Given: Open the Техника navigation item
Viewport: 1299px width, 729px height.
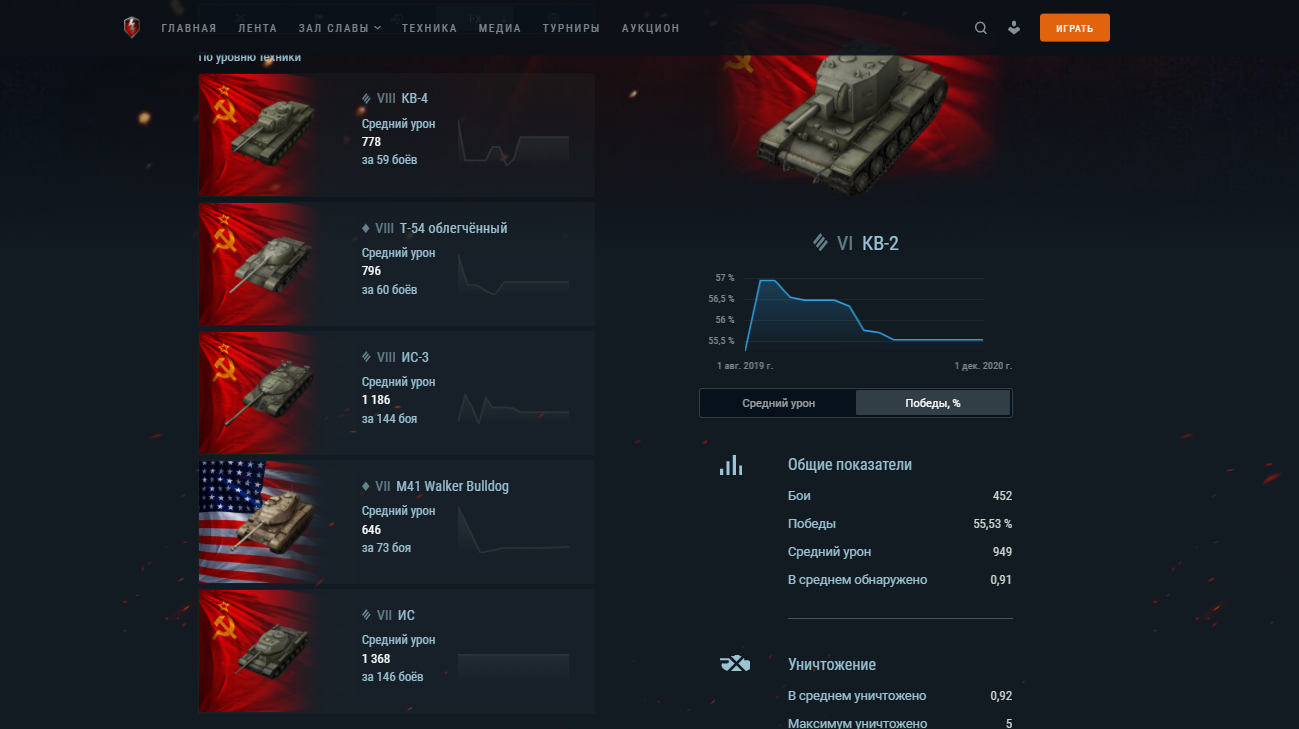Looking at the screenshot, I should [x=429, y=28].
